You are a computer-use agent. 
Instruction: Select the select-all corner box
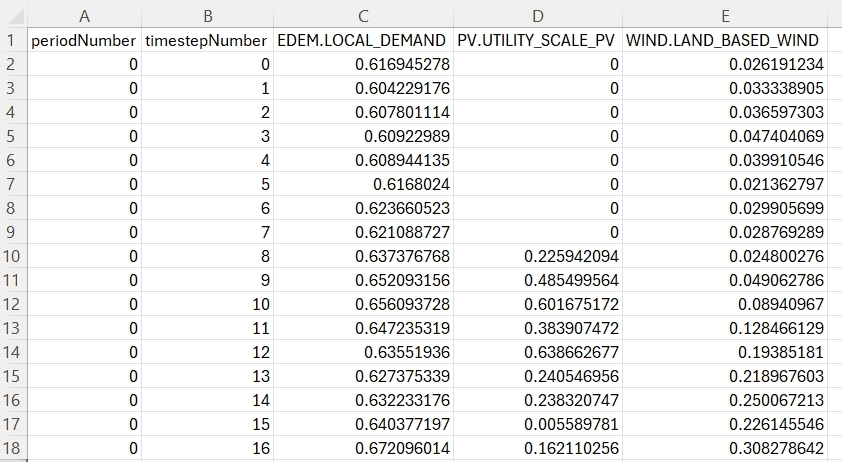click(12, 15)
